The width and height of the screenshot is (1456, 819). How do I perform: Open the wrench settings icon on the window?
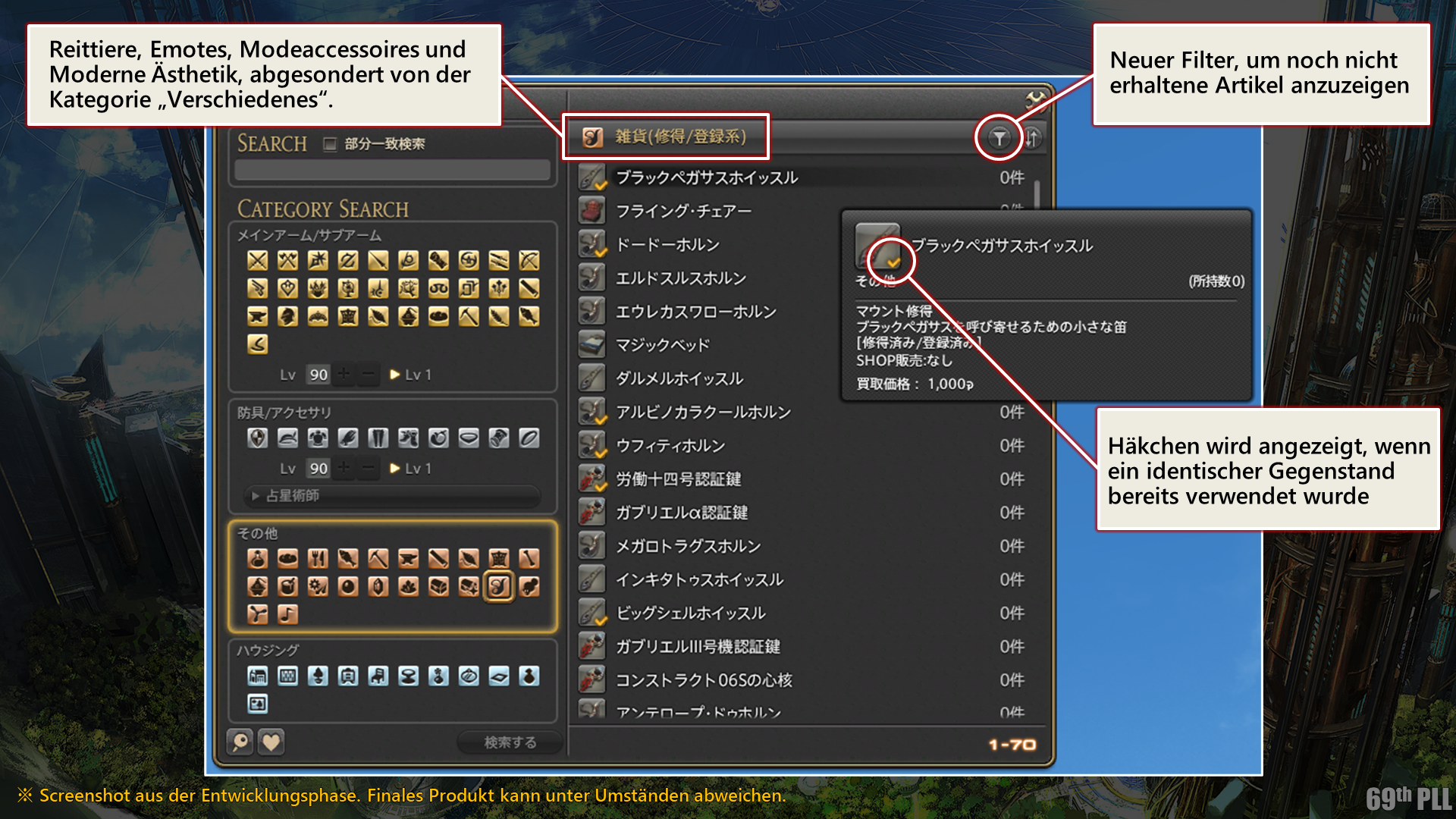point(1035,99)
